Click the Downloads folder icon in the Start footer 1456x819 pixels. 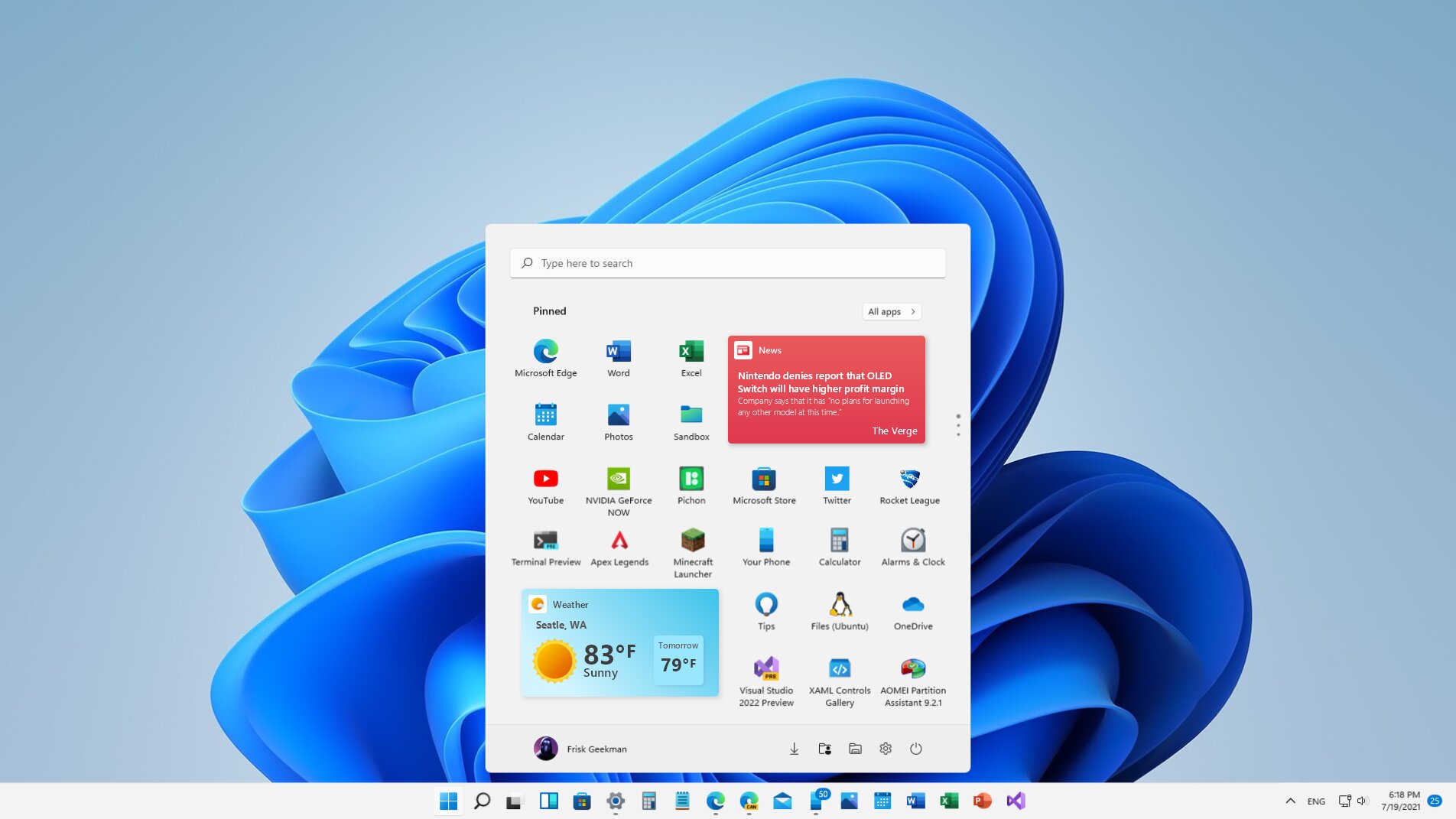(x=794, y=749)
